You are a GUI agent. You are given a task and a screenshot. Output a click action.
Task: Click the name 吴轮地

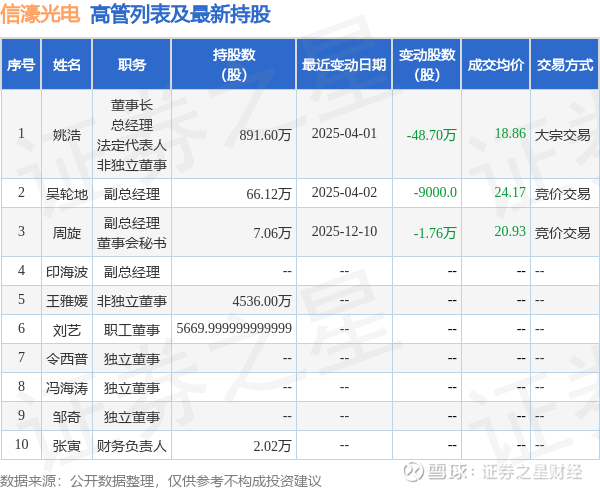(x=67, y=194)
